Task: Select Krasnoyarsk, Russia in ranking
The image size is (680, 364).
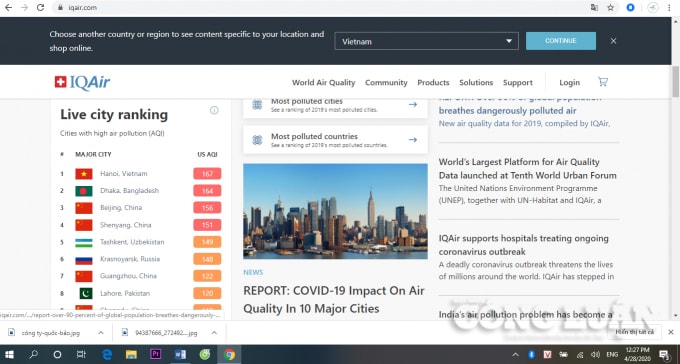Action: pyautogui.click(x=130, y=259)
